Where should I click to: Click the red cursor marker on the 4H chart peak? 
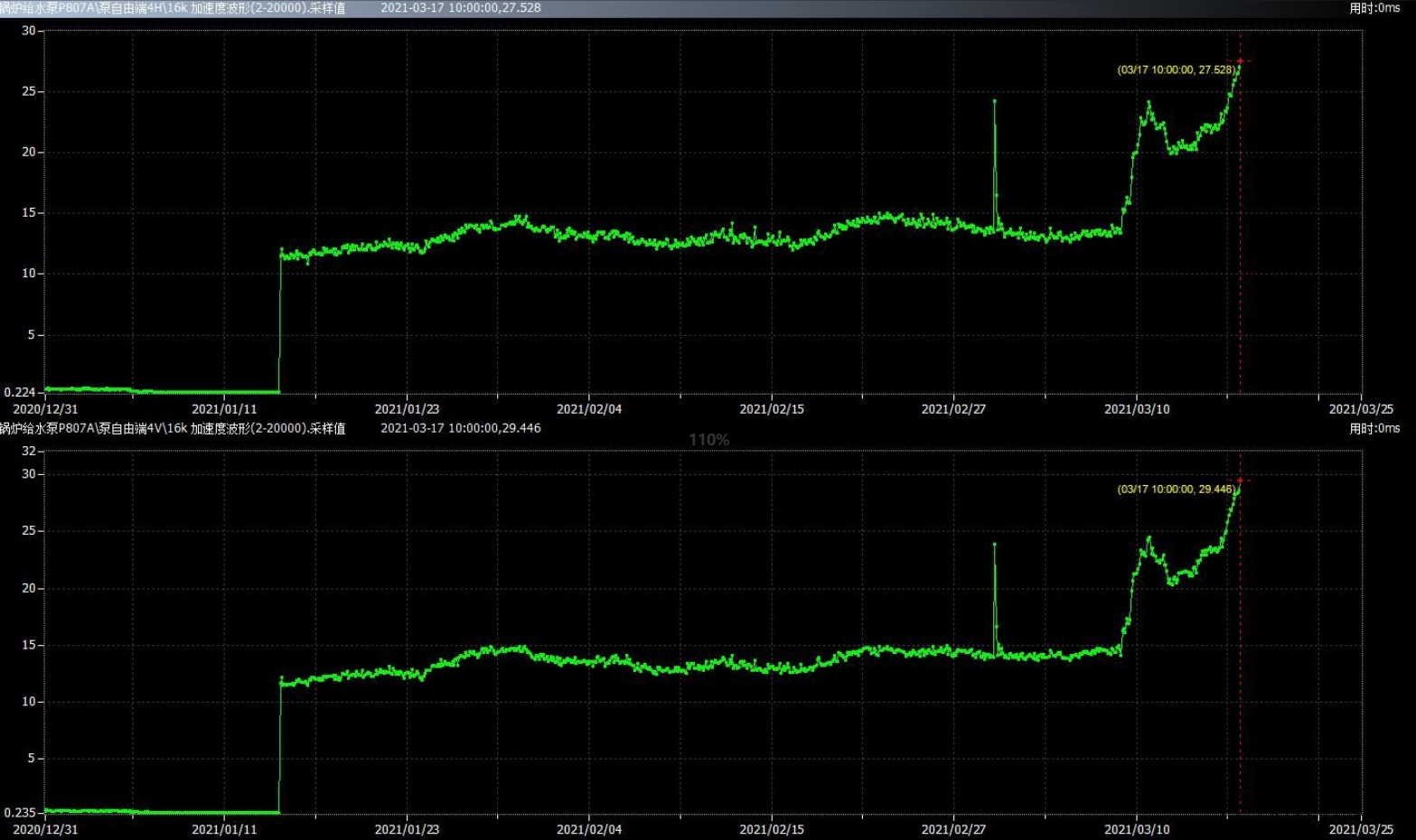tap(1240, 61)
